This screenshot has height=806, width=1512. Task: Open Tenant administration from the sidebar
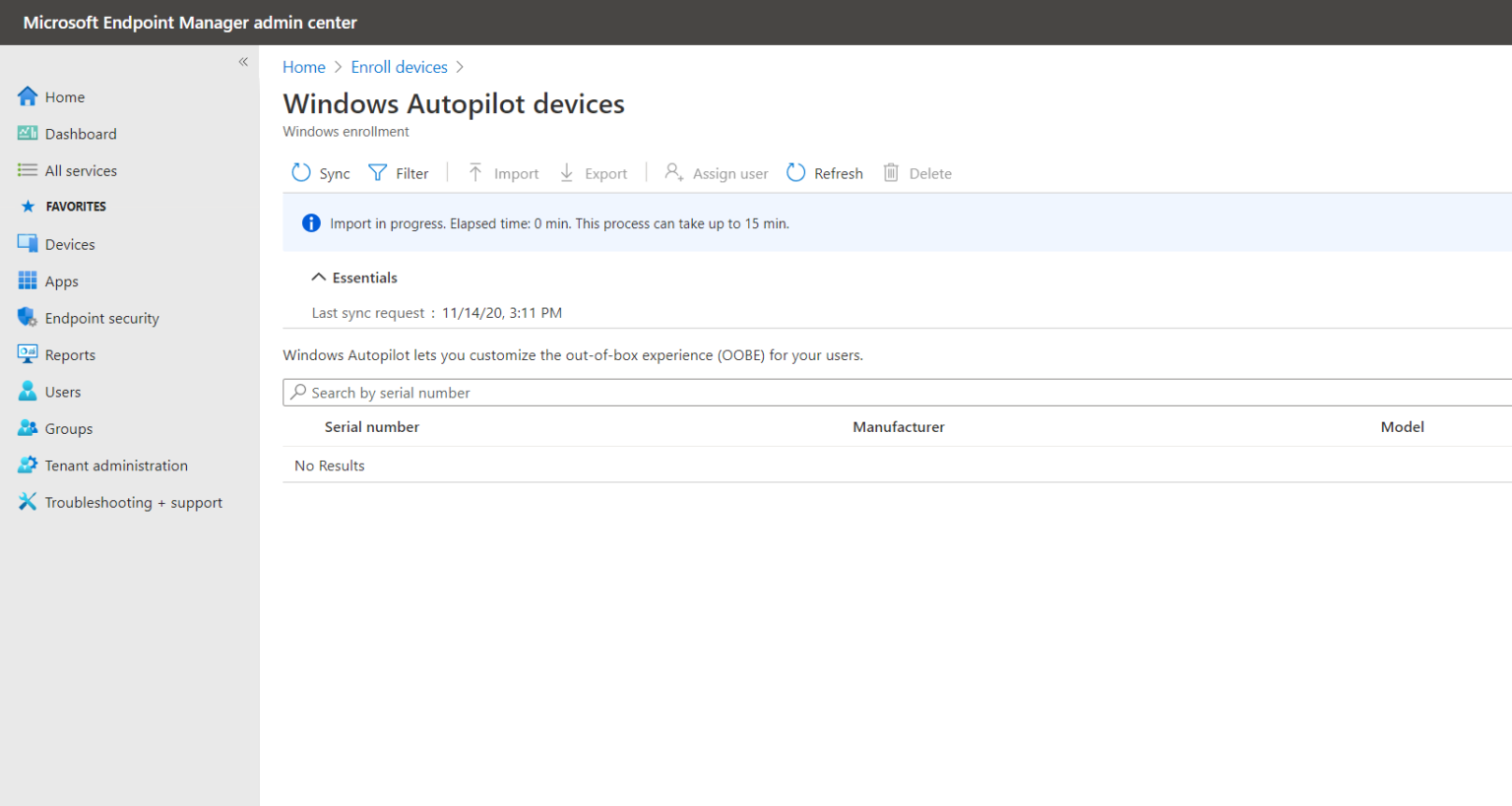(115, 465)
